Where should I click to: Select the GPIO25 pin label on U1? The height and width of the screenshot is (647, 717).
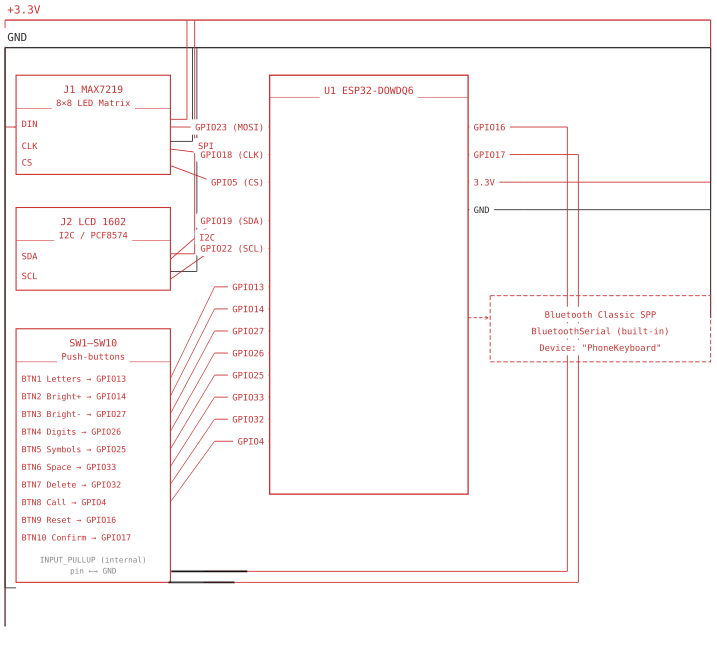click(248, 375)
